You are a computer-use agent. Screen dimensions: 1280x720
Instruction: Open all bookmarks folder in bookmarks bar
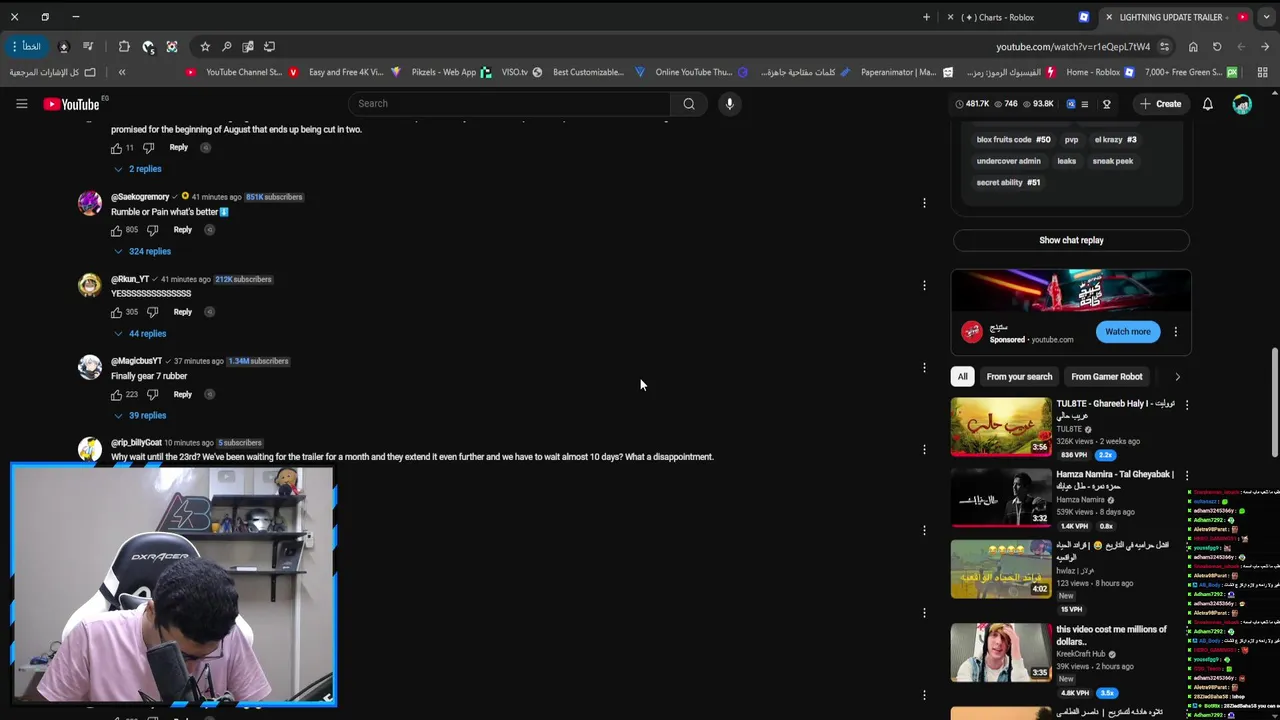pos(52,72)
